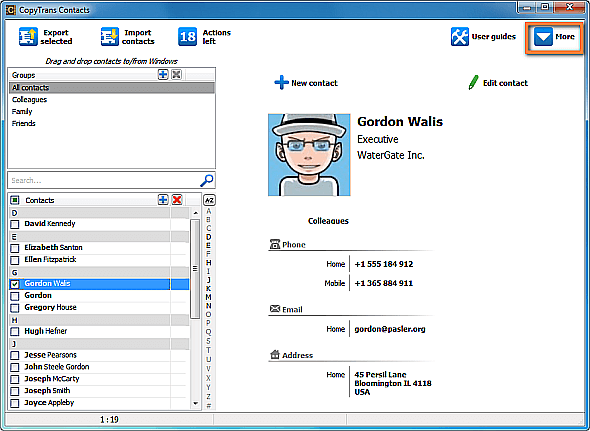Jump to letter D in alphabet index
The image size is (590, 431).
[x=209, y=237]
